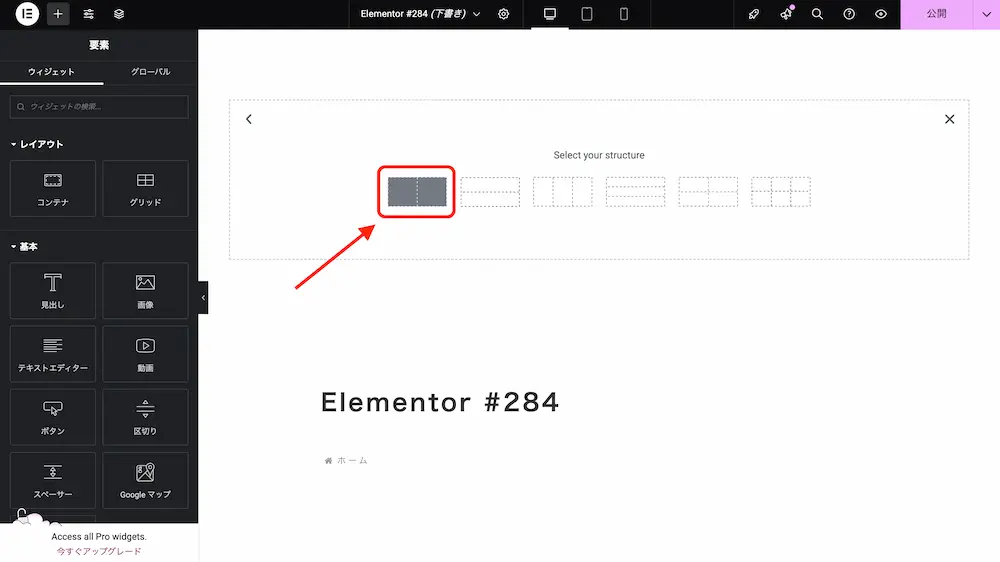Image resolution: width=1000 pixels, height=562 pixels.
Task: Choose the three-row structure preset
Action: click(x=635, y=192)
